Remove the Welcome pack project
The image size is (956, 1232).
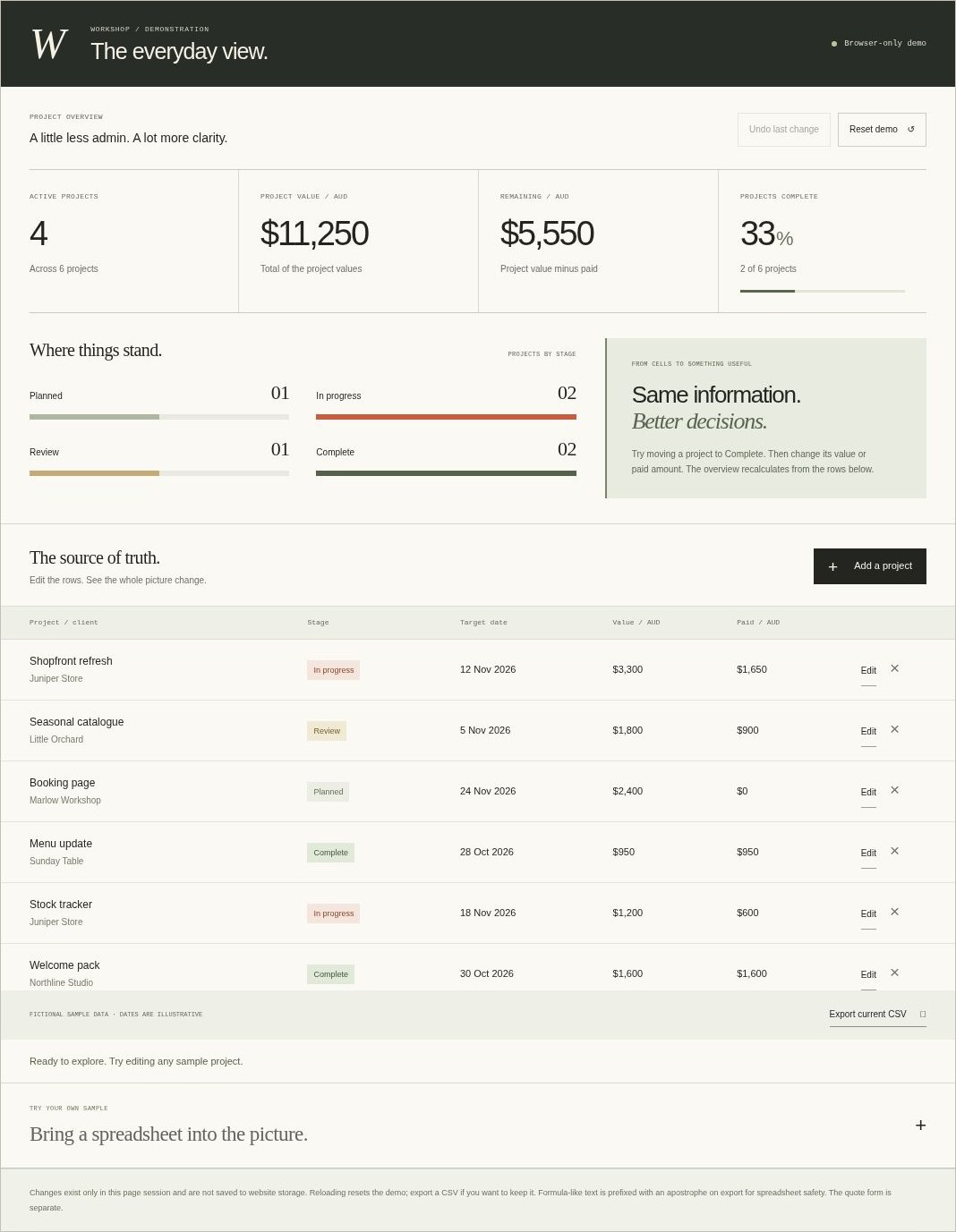pos(894,973)
